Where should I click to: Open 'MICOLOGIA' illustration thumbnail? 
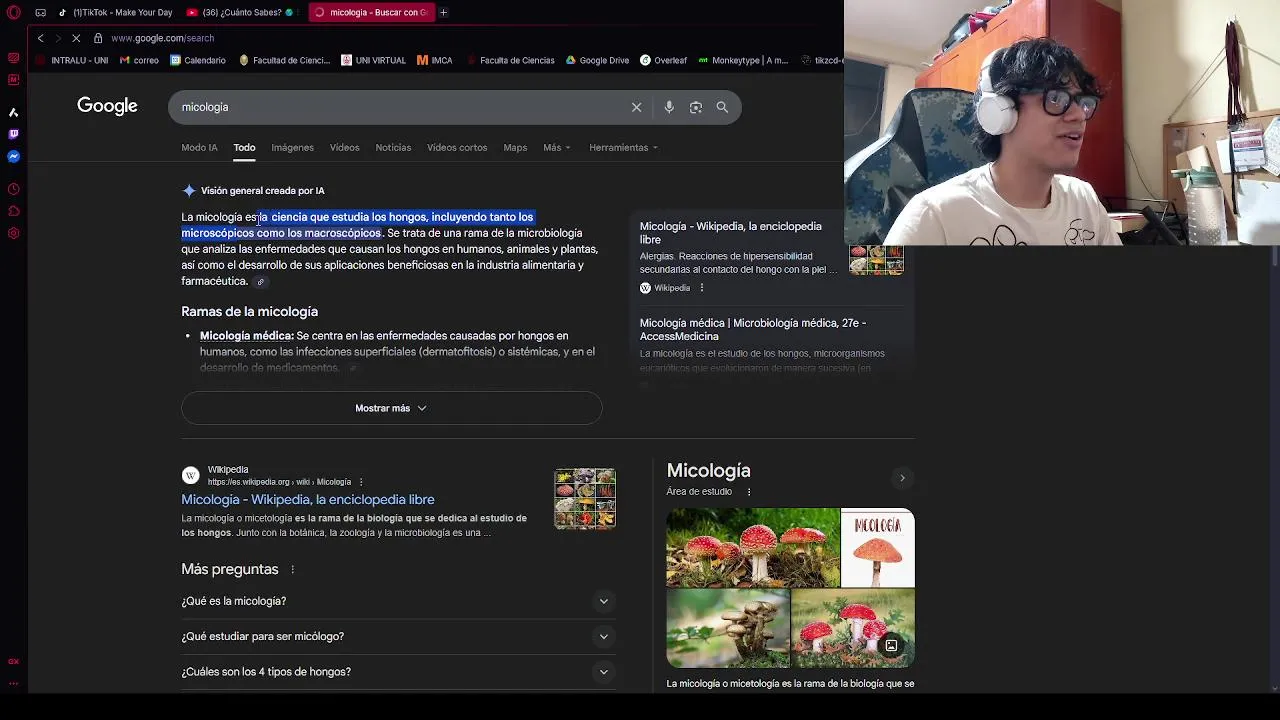tap(878, 548)
